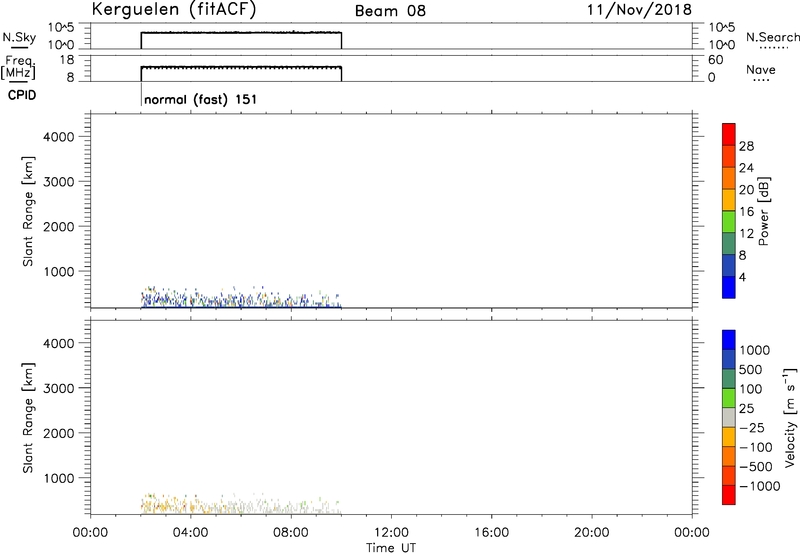This screenshot has height=554, width=800.
Task: Click the 'Freq. [MHz]' label
Action: (18, 67)
